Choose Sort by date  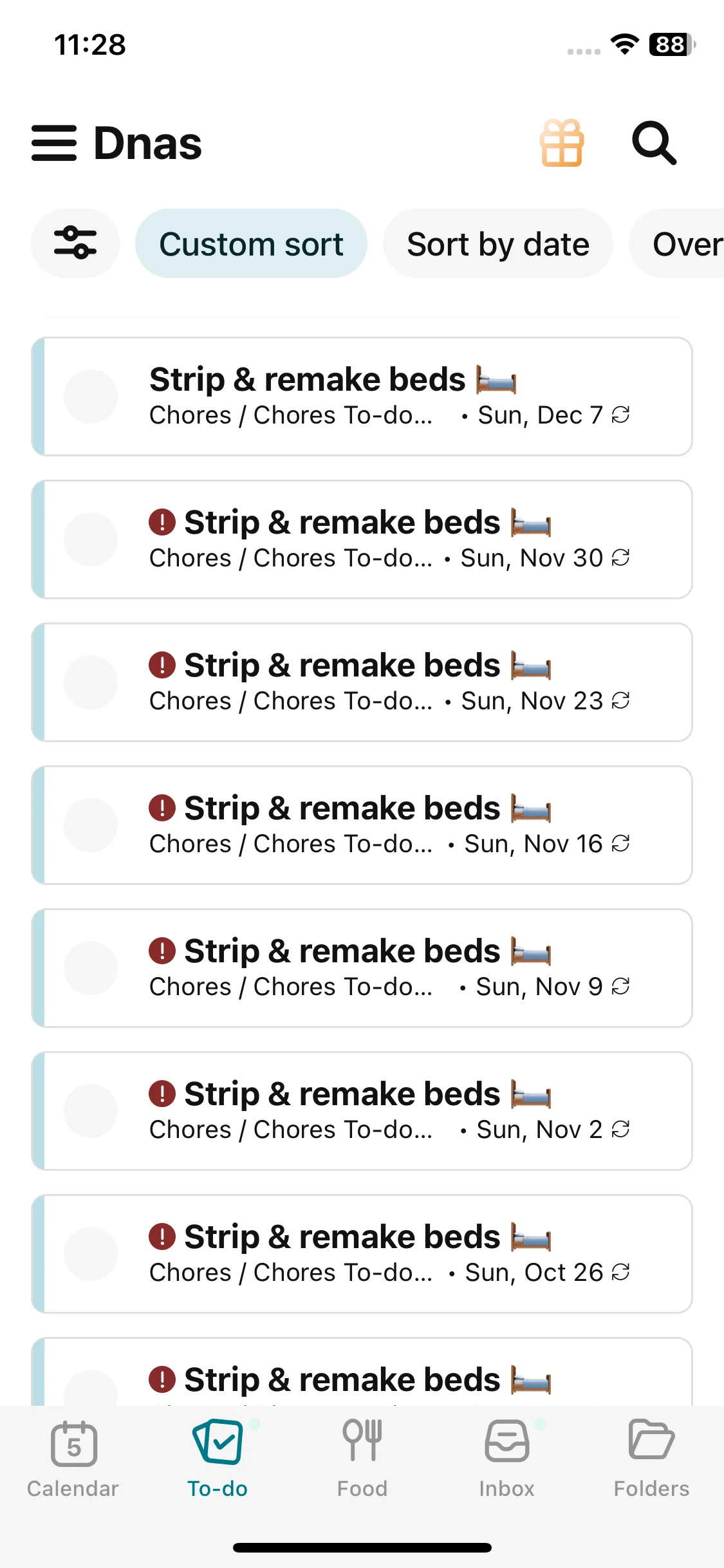[x=497, y=244]
